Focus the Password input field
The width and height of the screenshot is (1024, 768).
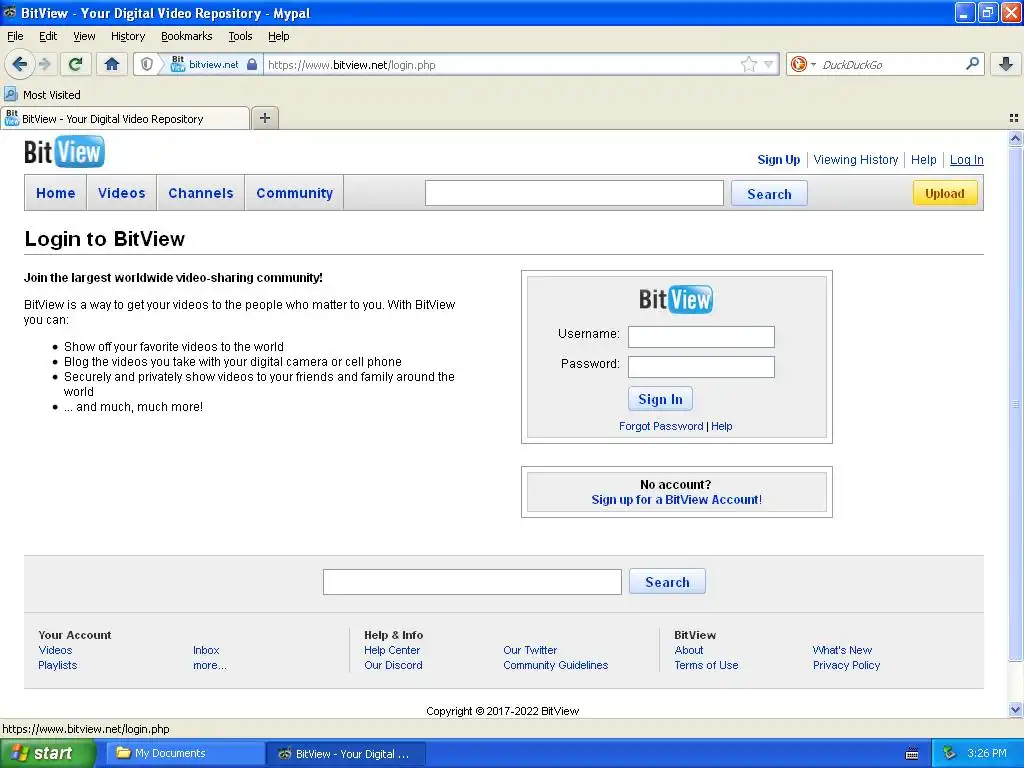pos(701,367)
